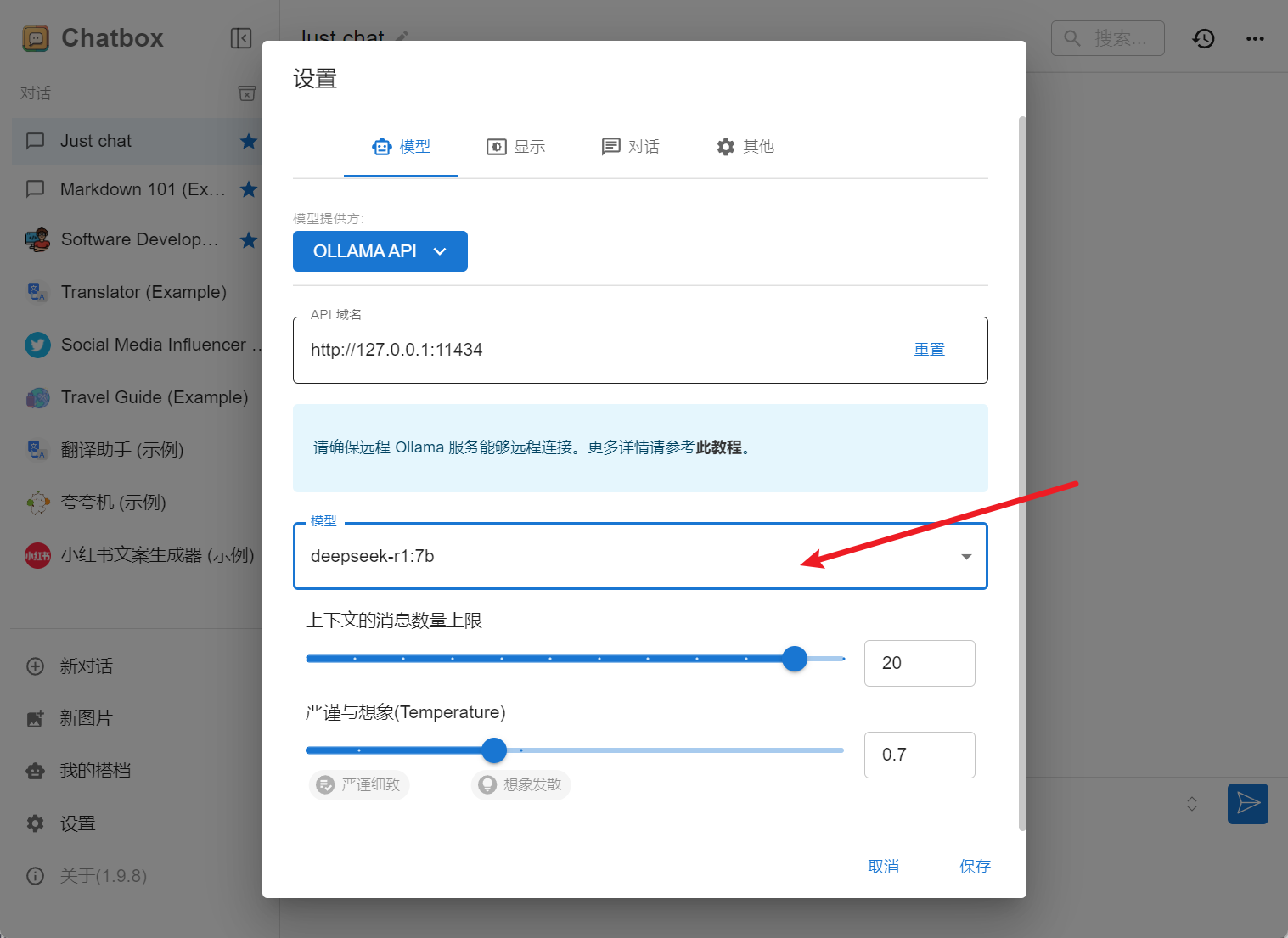1288x938 pixels.
Task: Click the Just chat message bubble icon
Action: (x=36, y=141)
